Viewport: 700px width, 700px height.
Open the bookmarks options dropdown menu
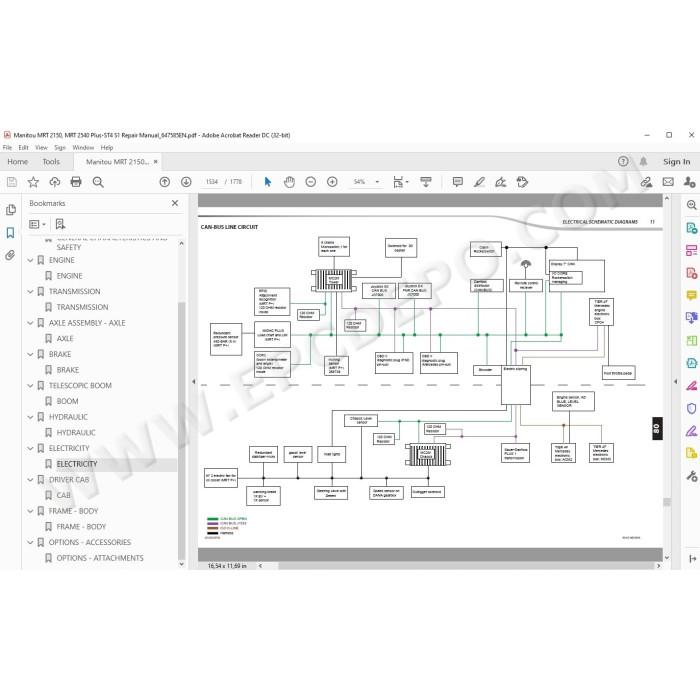coord(38,224)
